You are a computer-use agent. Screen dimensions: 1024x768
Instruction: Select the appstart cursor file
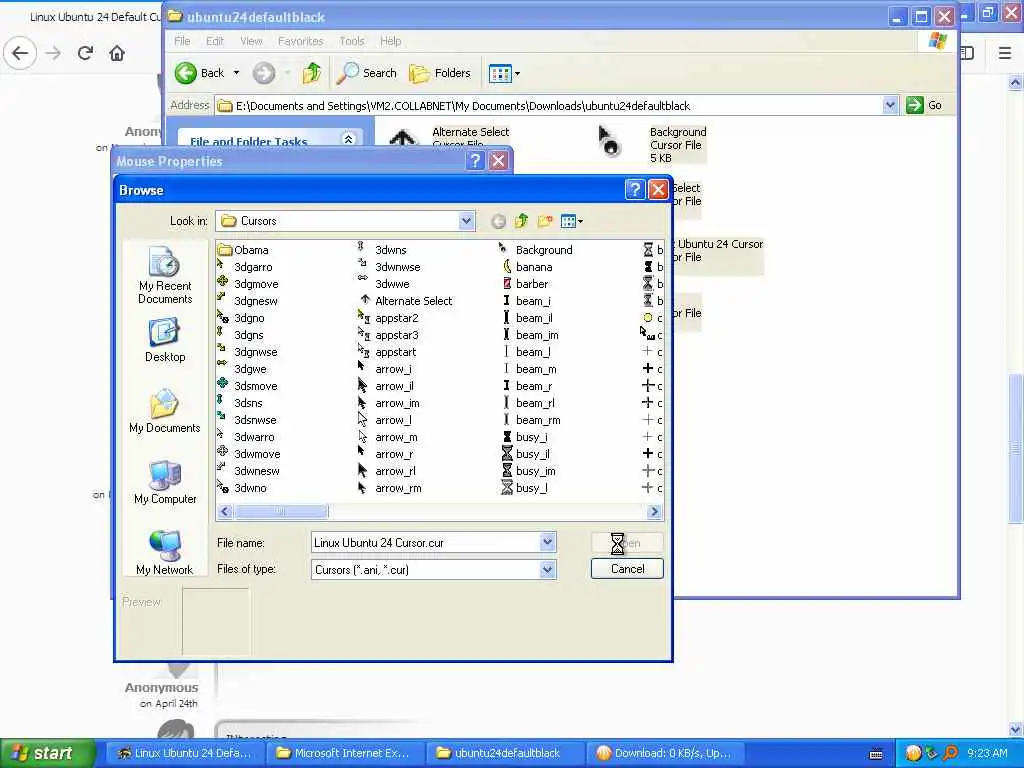tap(387, 351)
